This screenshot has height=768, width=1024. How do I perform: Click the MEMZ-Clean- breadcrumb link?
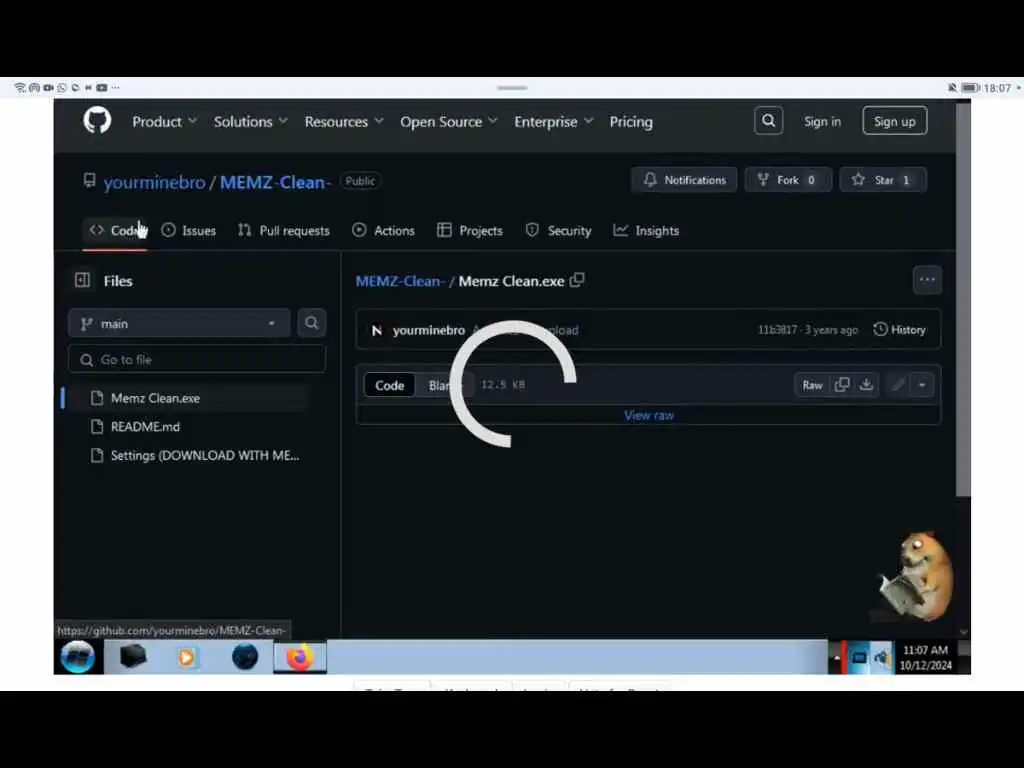(400, 281)
